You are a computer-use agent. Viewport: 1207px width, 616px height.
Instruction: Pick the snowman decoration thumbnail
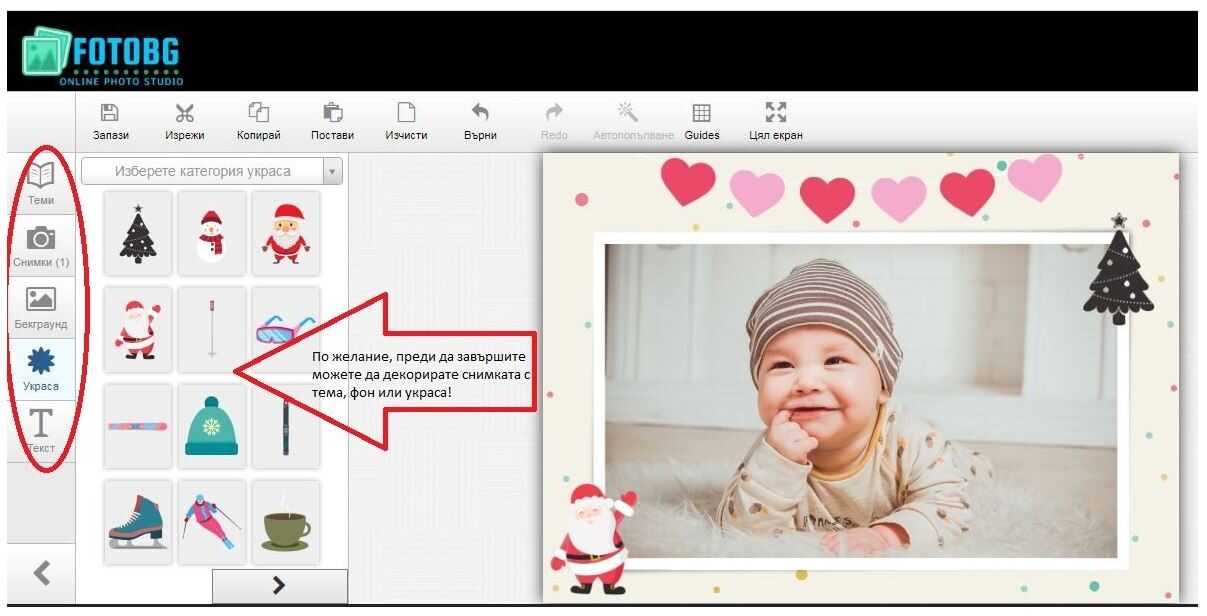pos(211,234)
